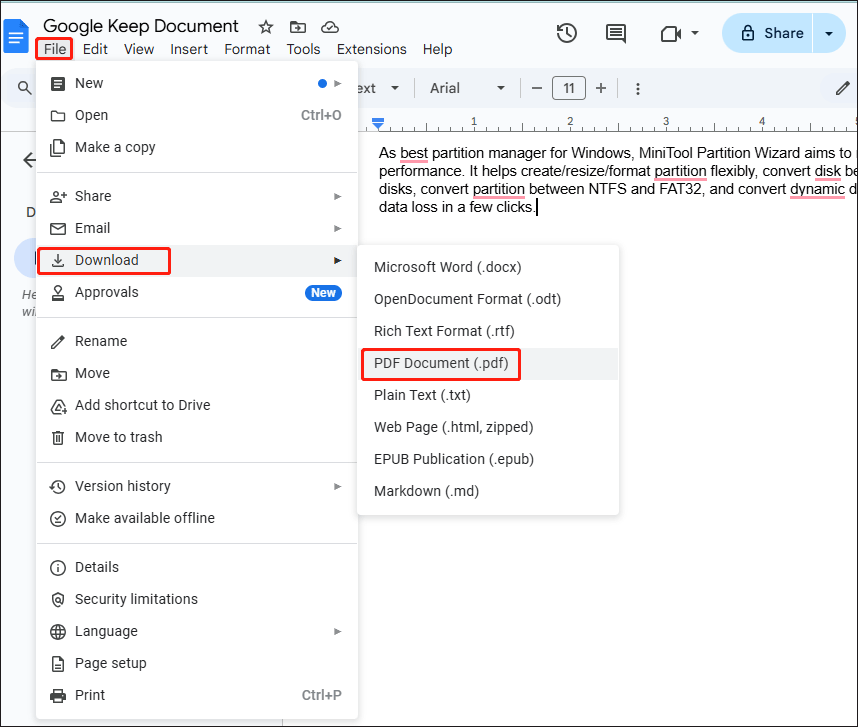Expand Version history submenu
The image size is (858, 727).
coord(197,486)
